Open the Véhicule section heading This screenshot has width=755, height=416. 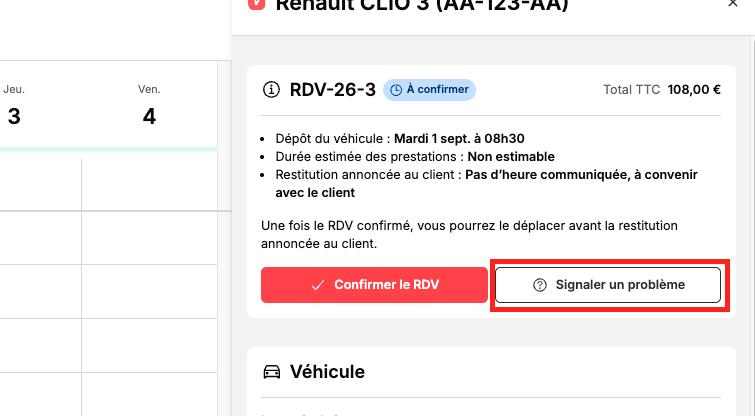tap(327, 372)
